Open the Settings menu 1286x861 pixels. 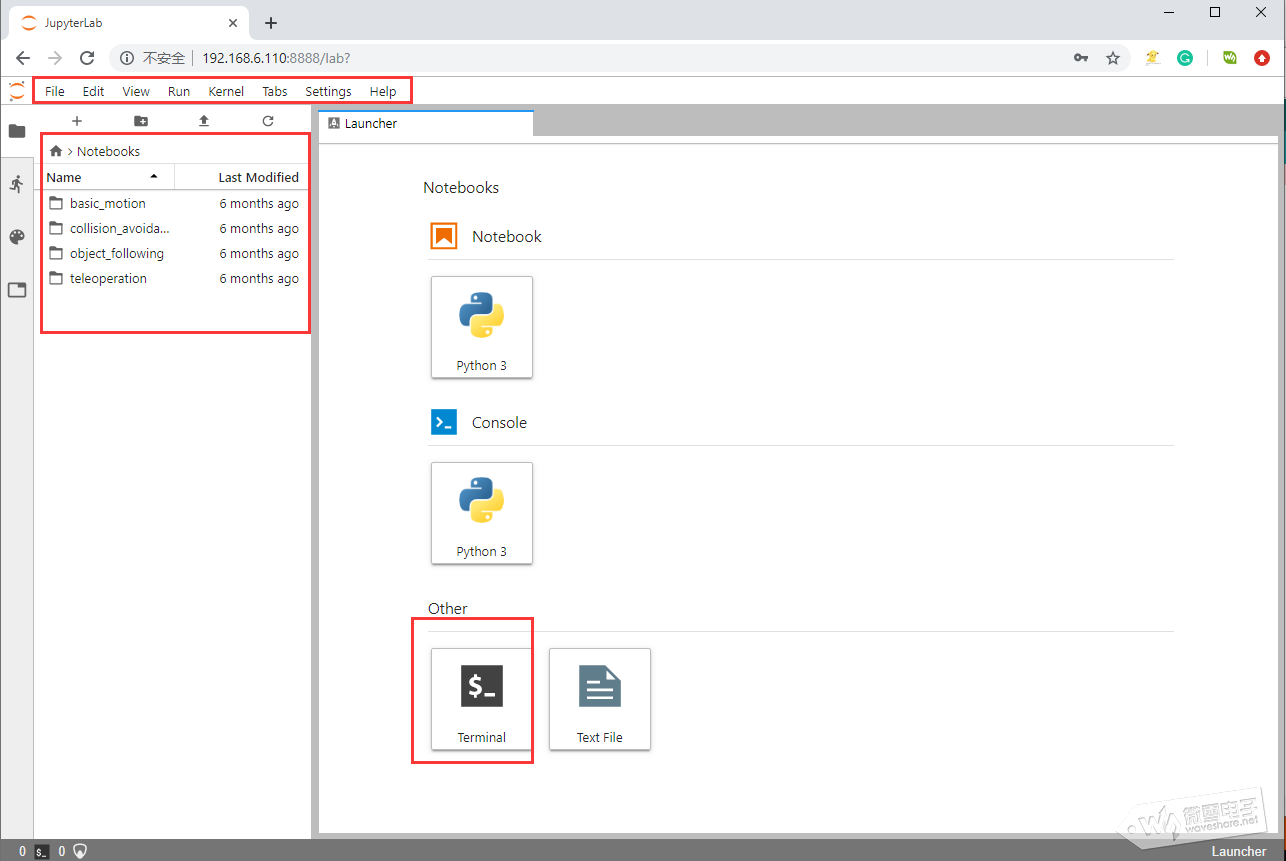pos(328,91)
